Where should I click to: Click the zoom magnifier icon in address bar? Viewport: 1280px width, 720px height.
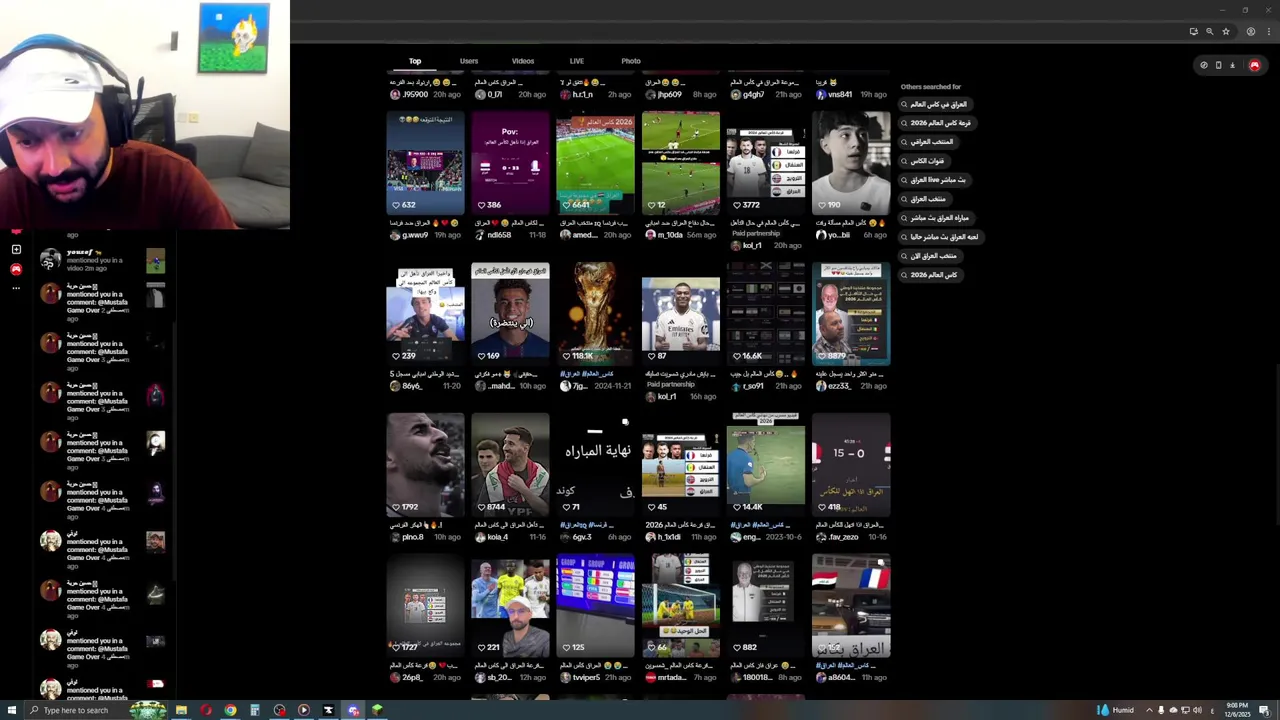pos(1209,31)
